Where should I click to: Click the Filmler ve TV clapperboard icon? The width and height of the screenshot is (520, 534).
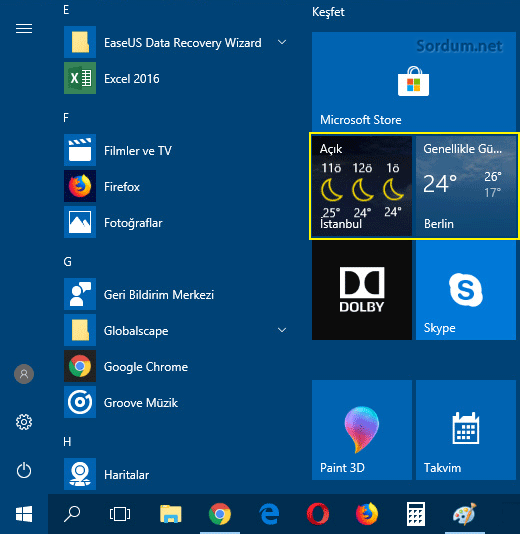[80, 150]
